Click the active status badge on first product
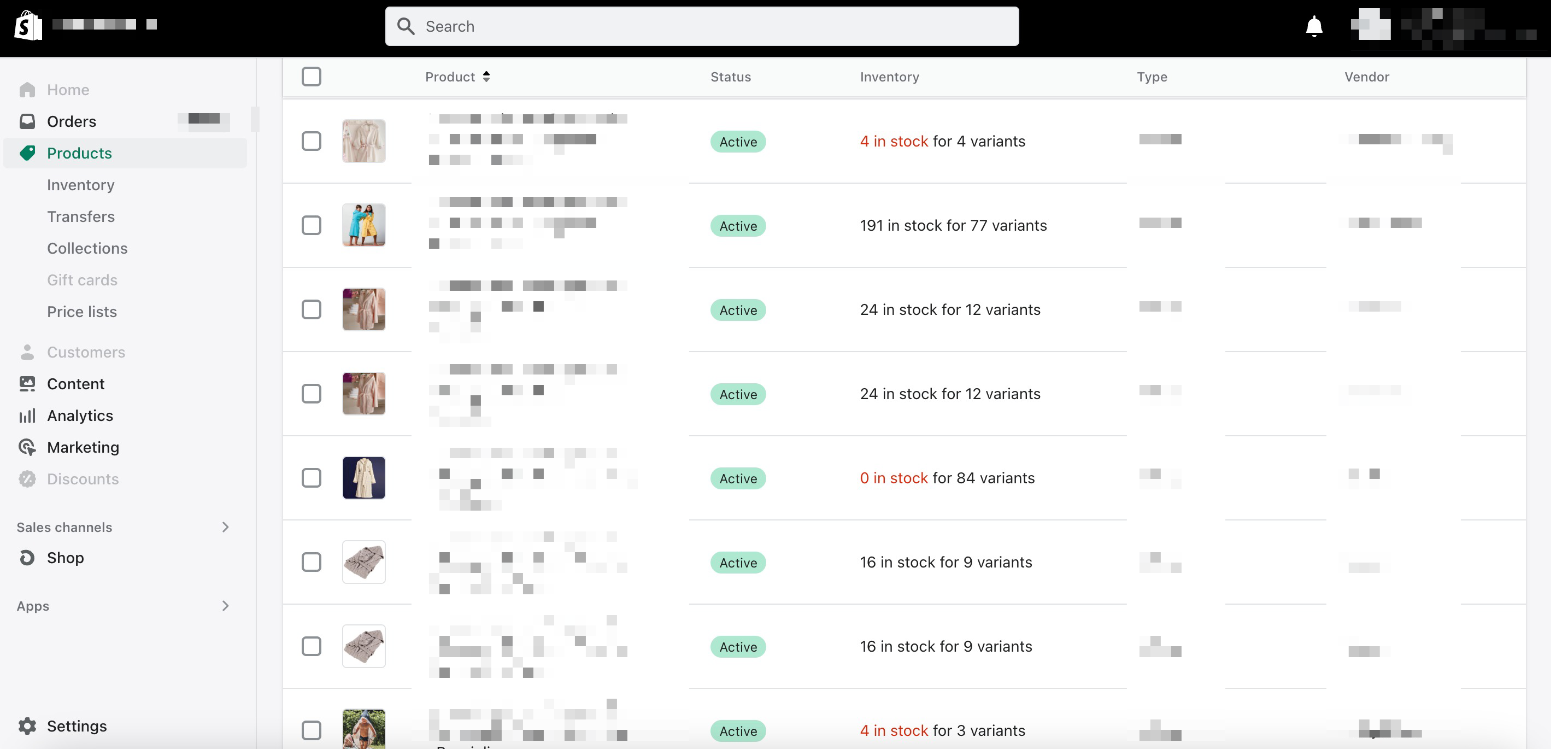The image size is (1568, 749). pyautogui.click(x=737, y=140)
